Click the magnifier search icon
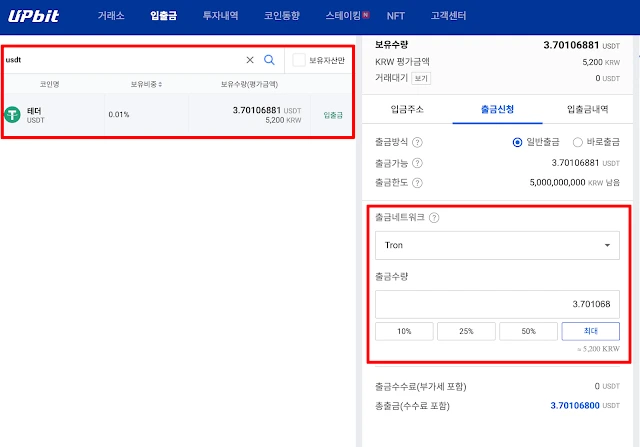 [269, 60]
